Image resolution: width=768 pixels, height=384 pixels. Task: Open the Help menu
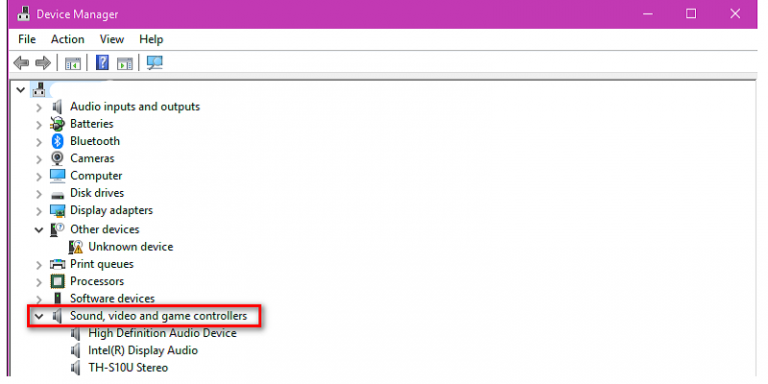[151, 39]
